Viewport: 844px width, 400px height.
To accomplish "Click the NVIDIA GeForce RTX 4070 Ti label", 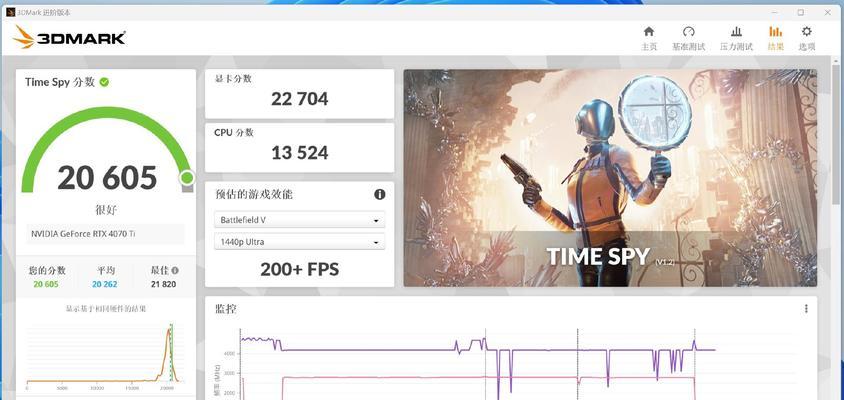I will coord(83,234).
